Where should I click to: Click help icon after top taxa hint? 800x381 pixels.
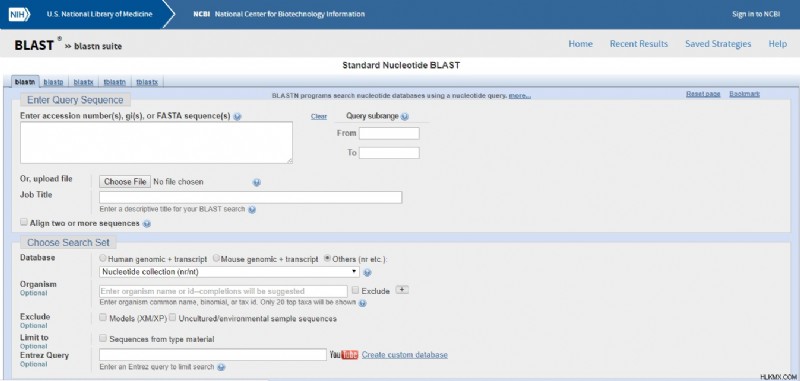(x=362, y=302)
